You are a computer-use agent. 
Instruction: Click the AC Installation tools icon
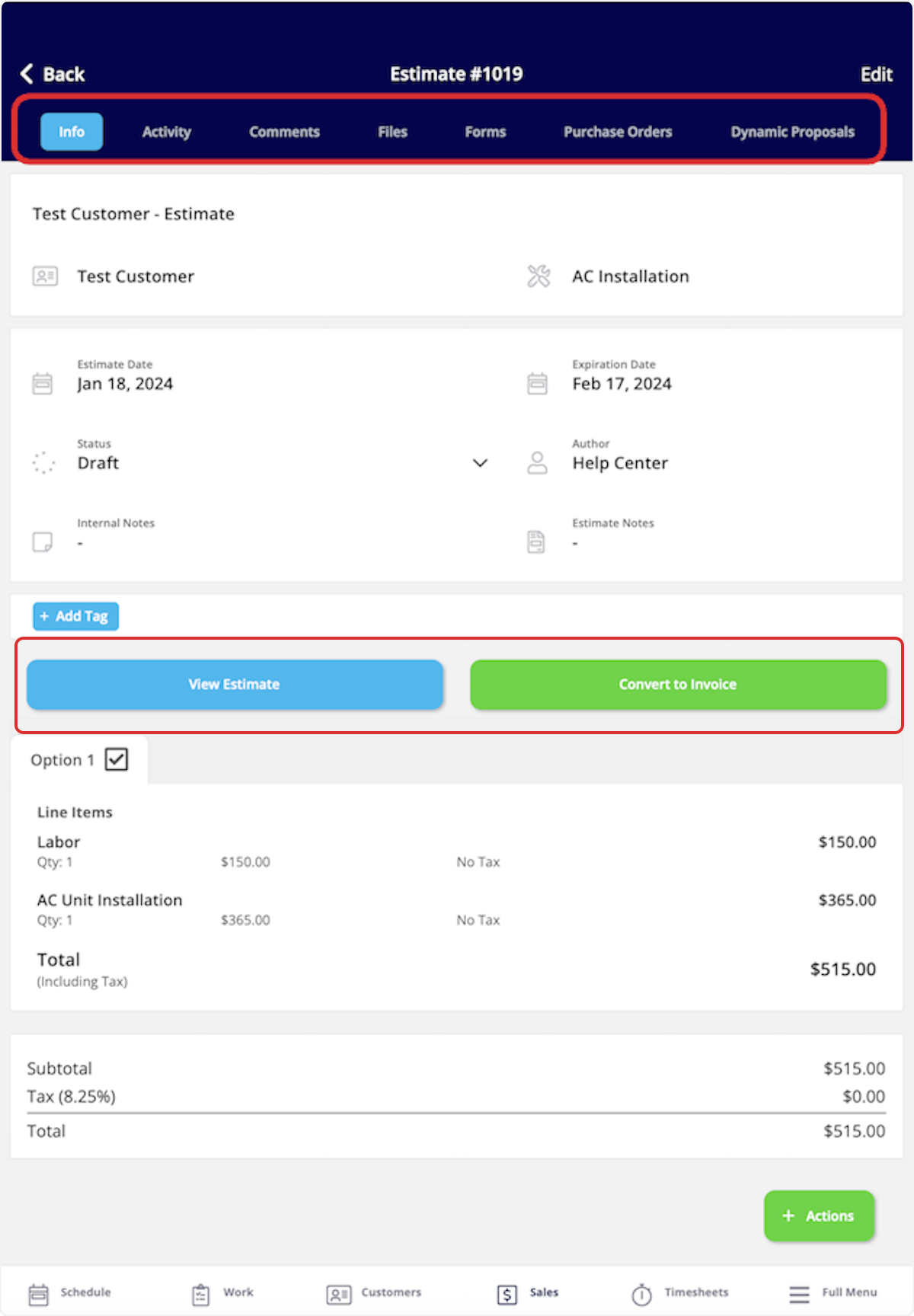pos(538,276)
